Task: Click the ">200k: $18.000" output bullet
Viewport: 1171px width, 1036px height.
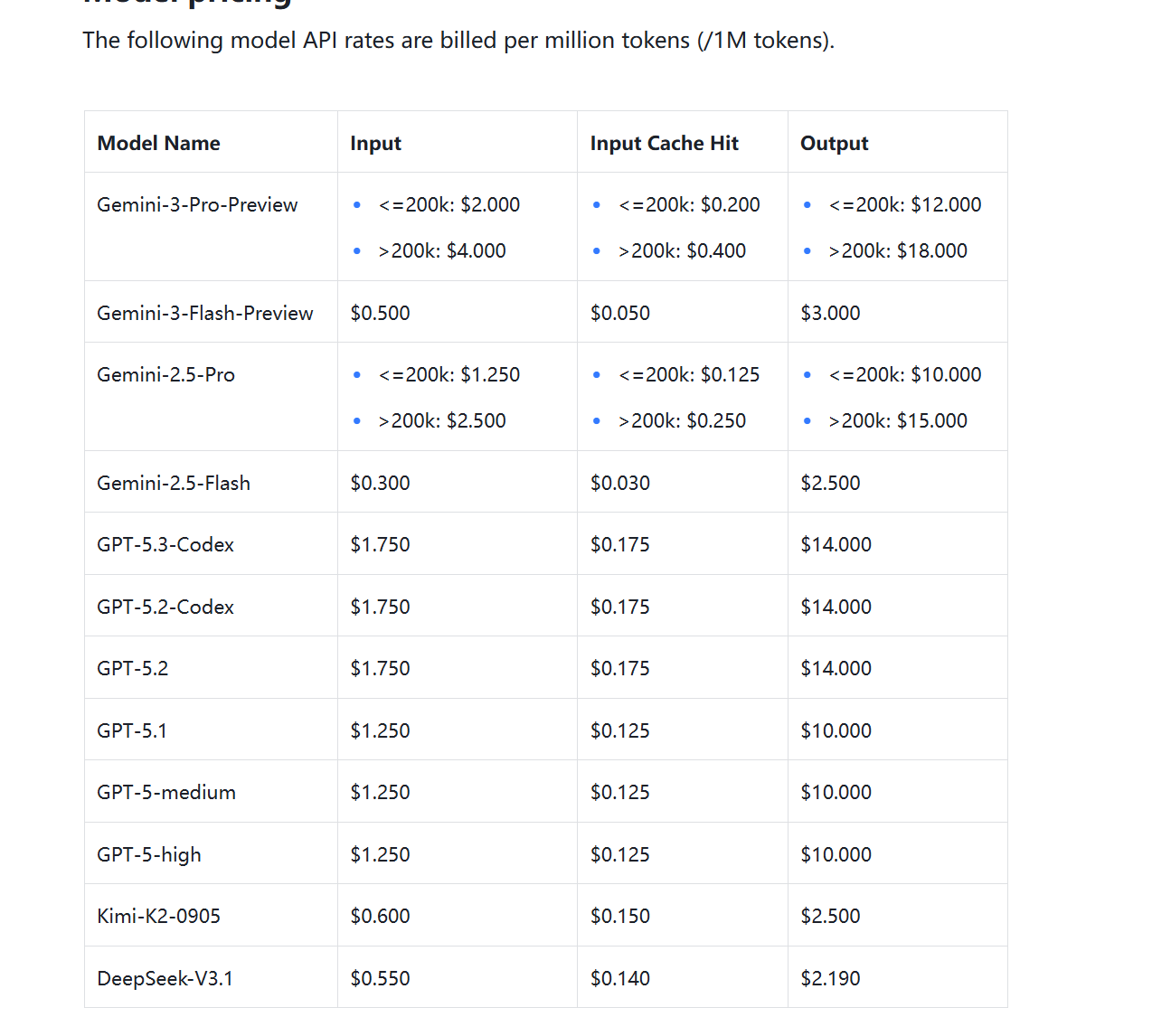Action: tap(897, 250)
